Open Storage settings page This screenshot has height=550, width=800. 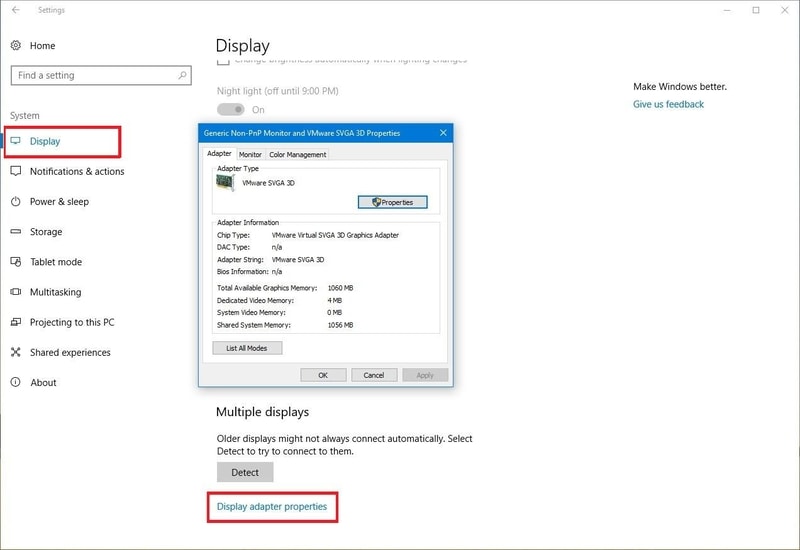pos(46,232)
